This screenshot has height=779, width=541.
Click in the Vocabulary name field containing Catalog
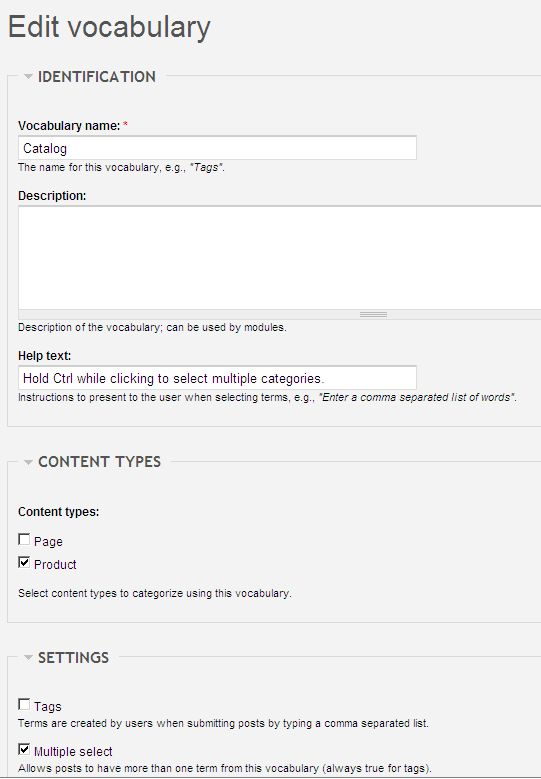coord(217,148)
